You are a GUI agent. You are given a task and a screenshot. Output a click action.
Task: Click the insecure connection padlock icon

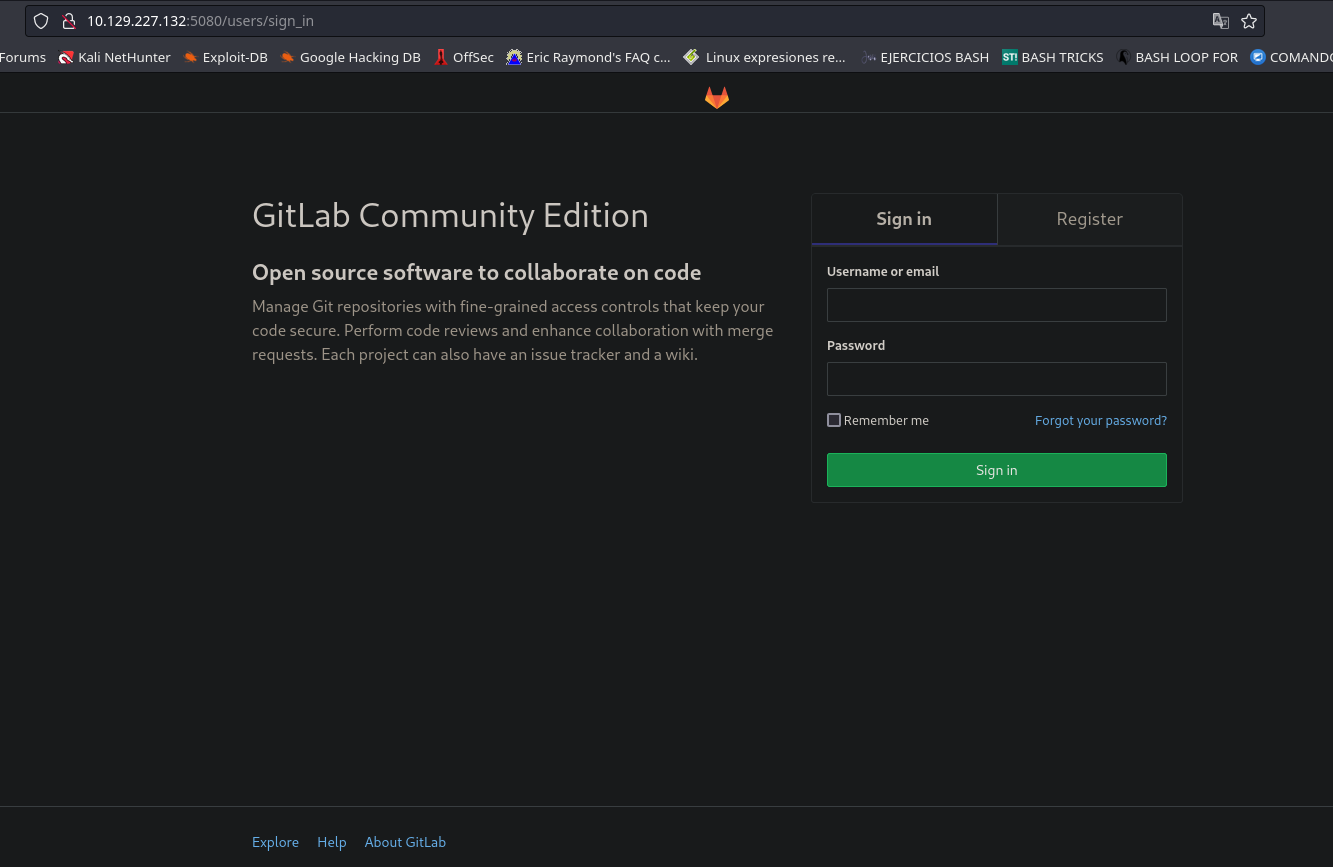pyautogui.click(x=68, y=21)
